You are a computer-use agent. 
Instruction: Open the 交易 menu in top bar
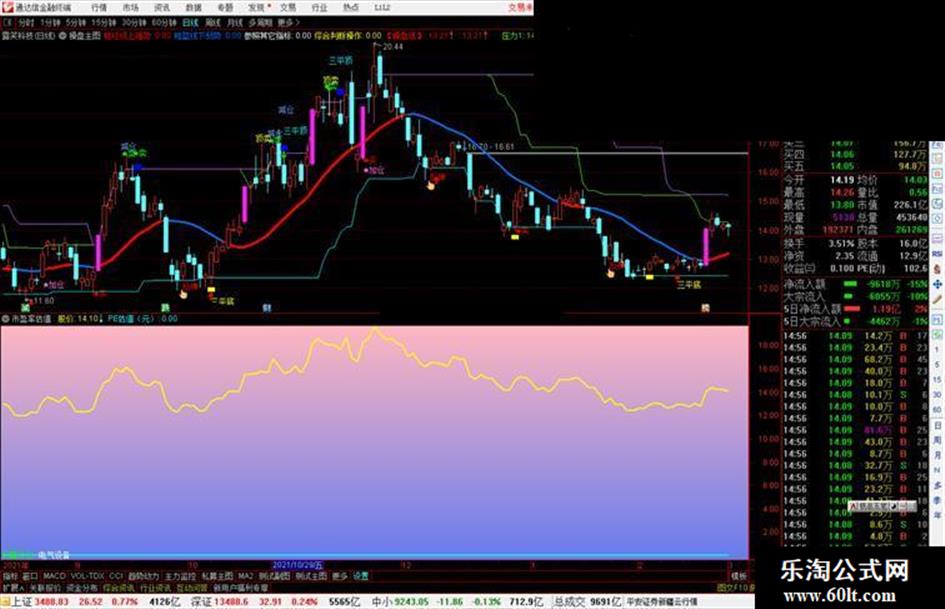pos(288,7)
